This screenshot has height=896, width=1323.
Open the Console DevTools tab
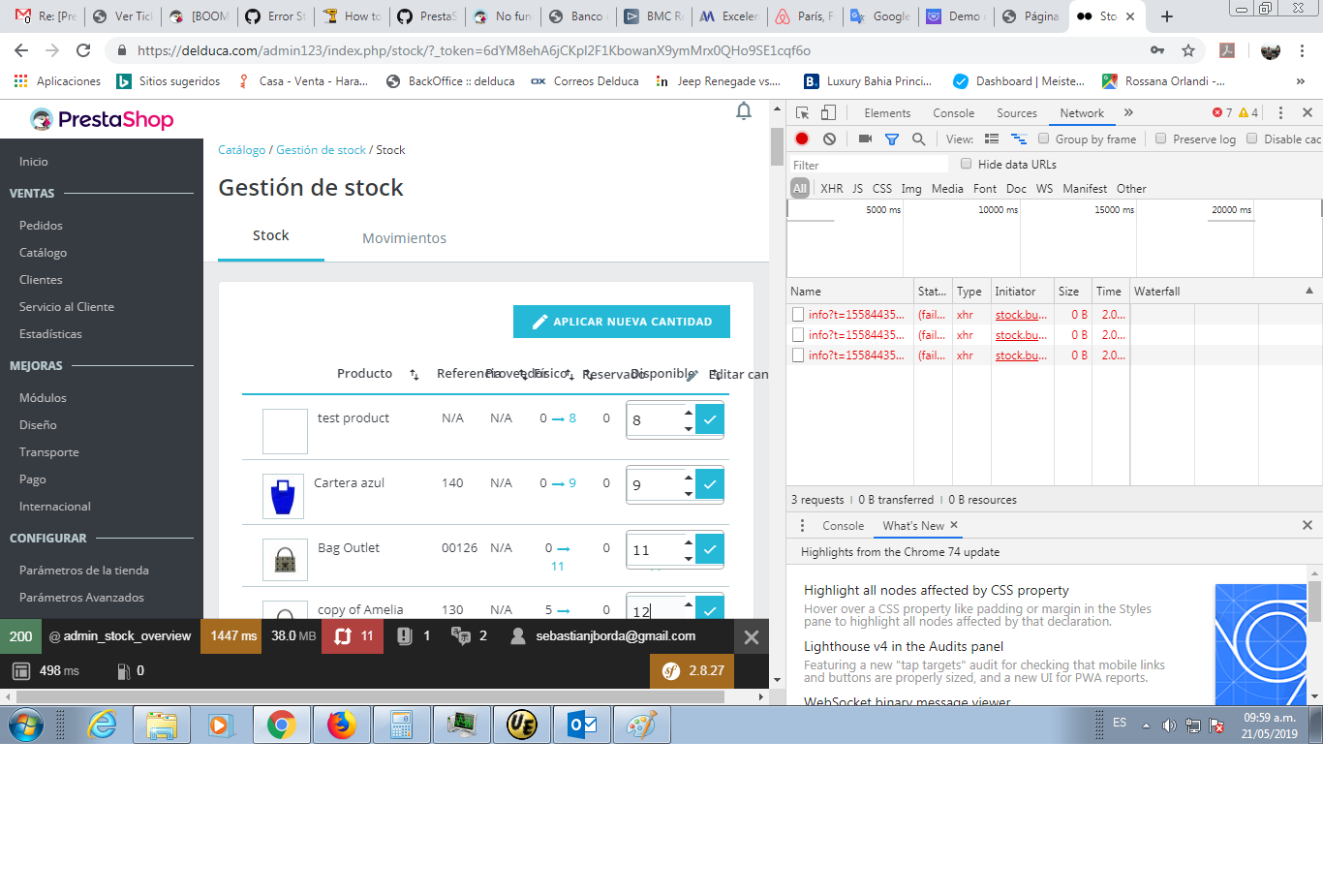953,113
